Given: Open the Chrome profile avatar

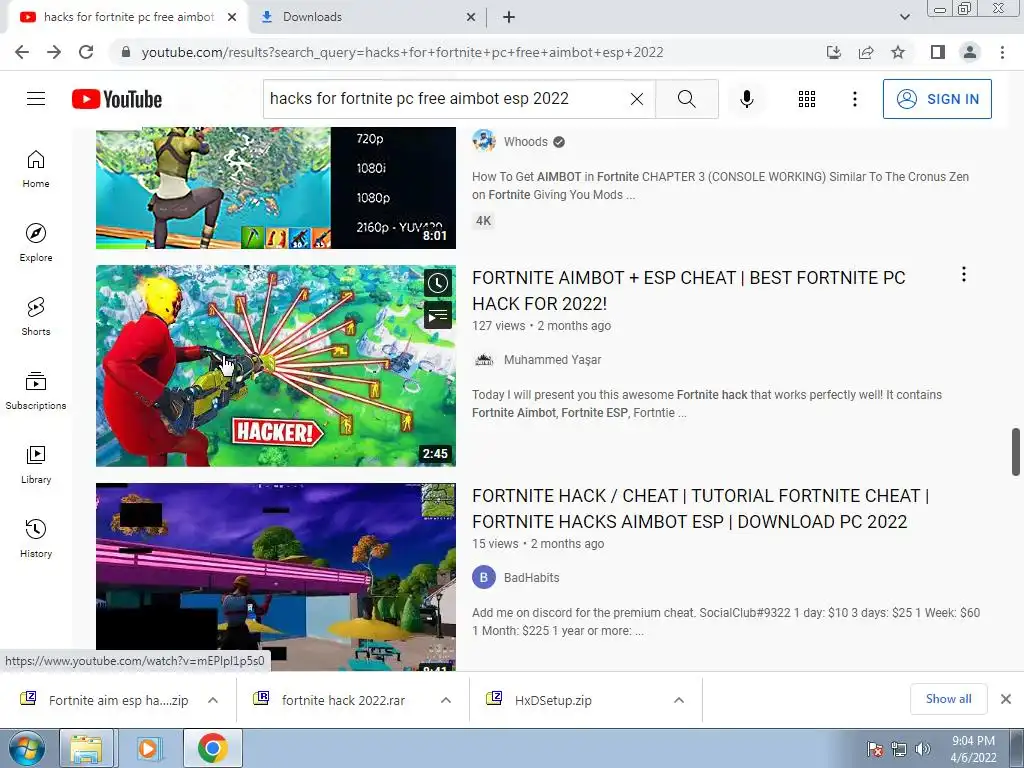Looking at the screenshot, I should click(970, 52).
